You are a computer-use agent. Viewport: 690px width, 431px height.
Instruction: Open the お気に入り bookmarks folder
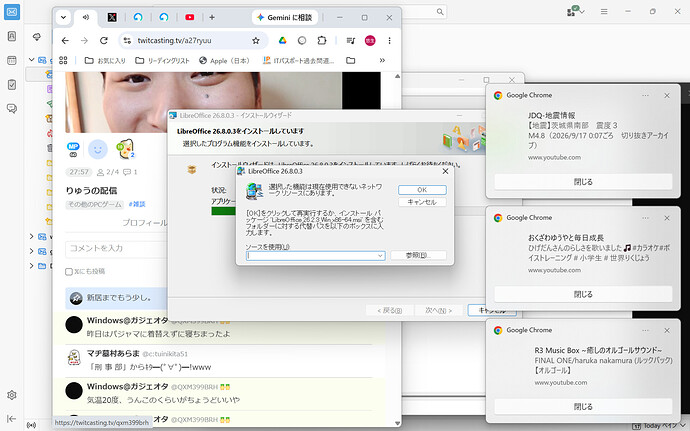105,60
